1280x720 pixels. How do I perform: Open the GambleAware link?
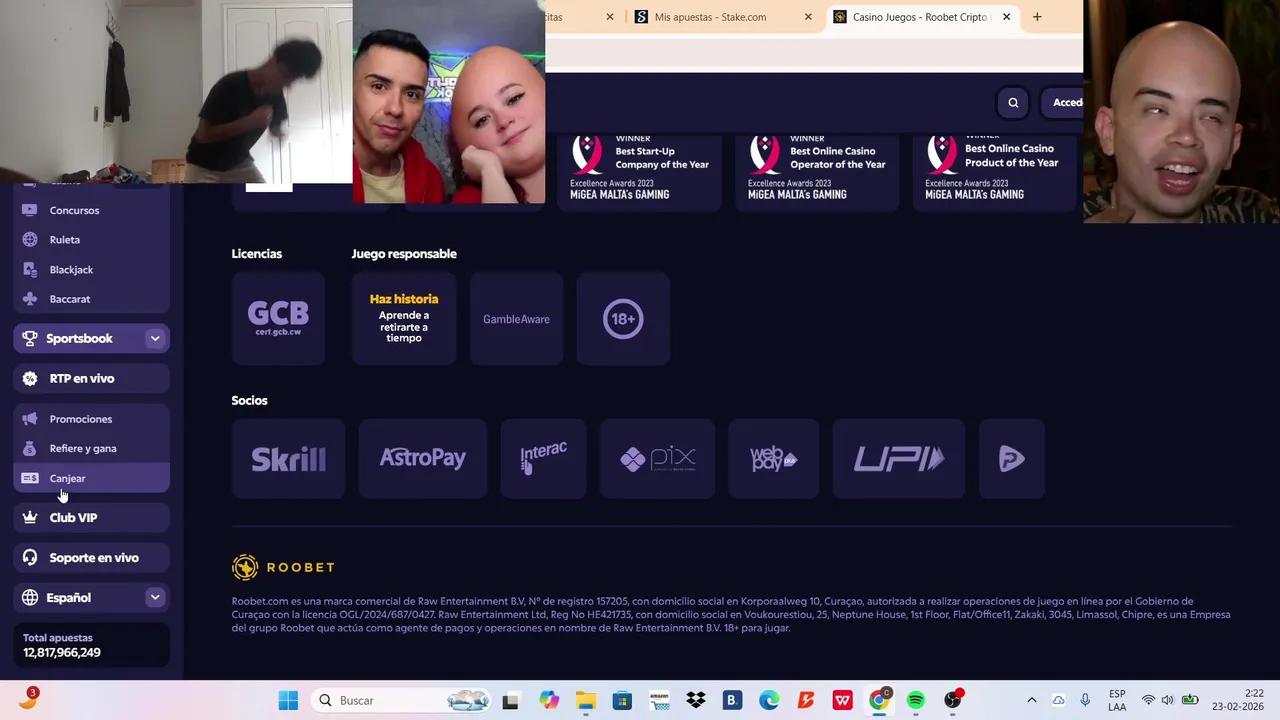click(516, 319)
